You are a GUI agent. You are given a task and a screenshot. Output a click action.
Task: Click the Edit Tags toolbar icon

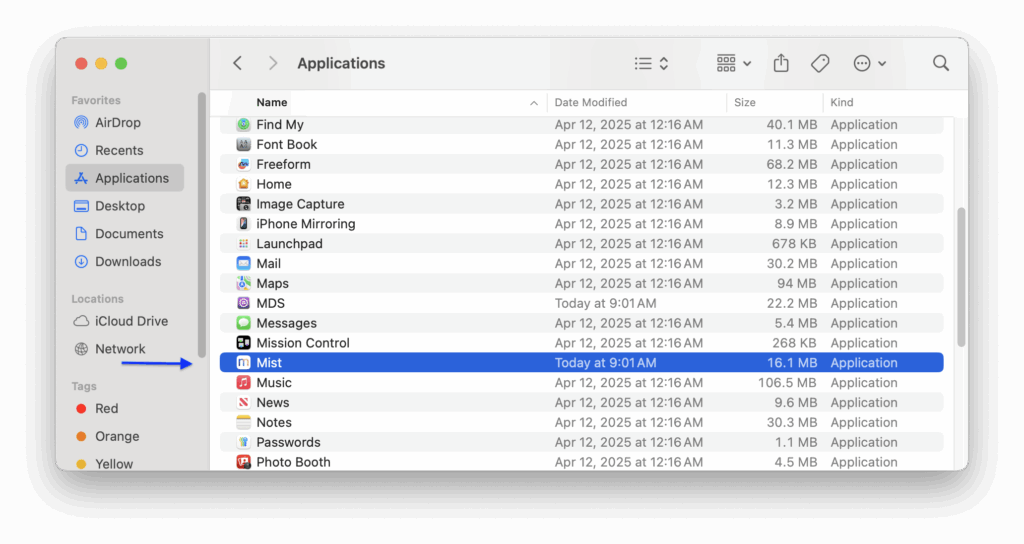coord(820,63)
